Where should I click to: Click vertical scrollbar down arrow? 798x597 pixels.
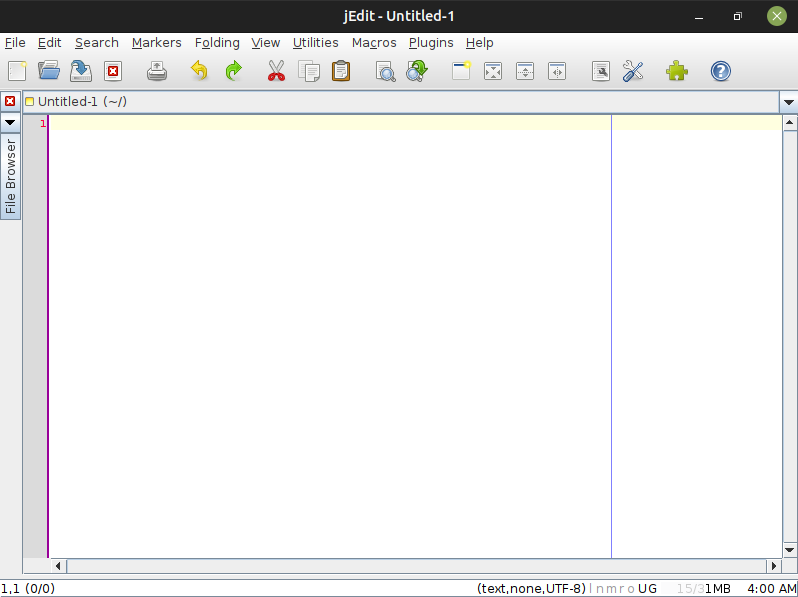[789, 550]
